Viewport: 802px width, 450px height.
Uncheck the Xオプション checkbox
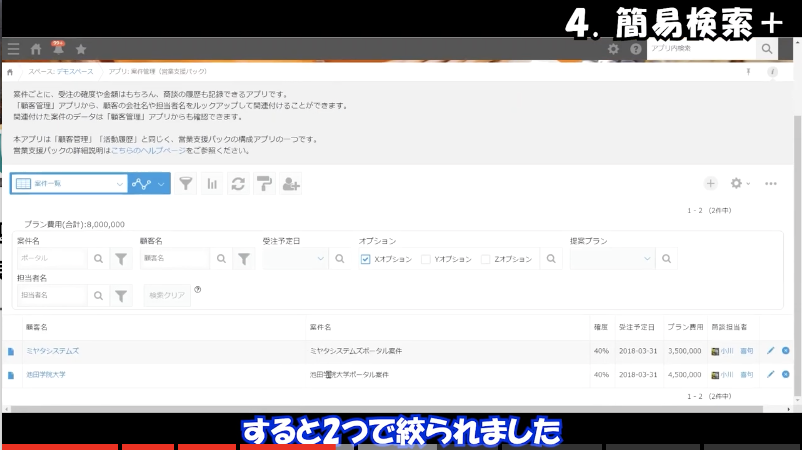[366, 259]
